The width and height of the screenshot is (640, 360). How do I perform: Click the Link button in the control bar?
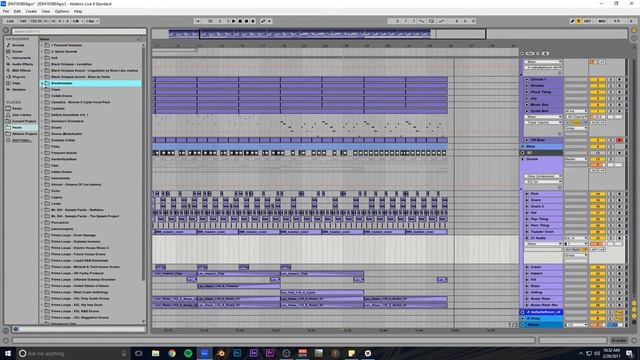click(x=10, y=21)
